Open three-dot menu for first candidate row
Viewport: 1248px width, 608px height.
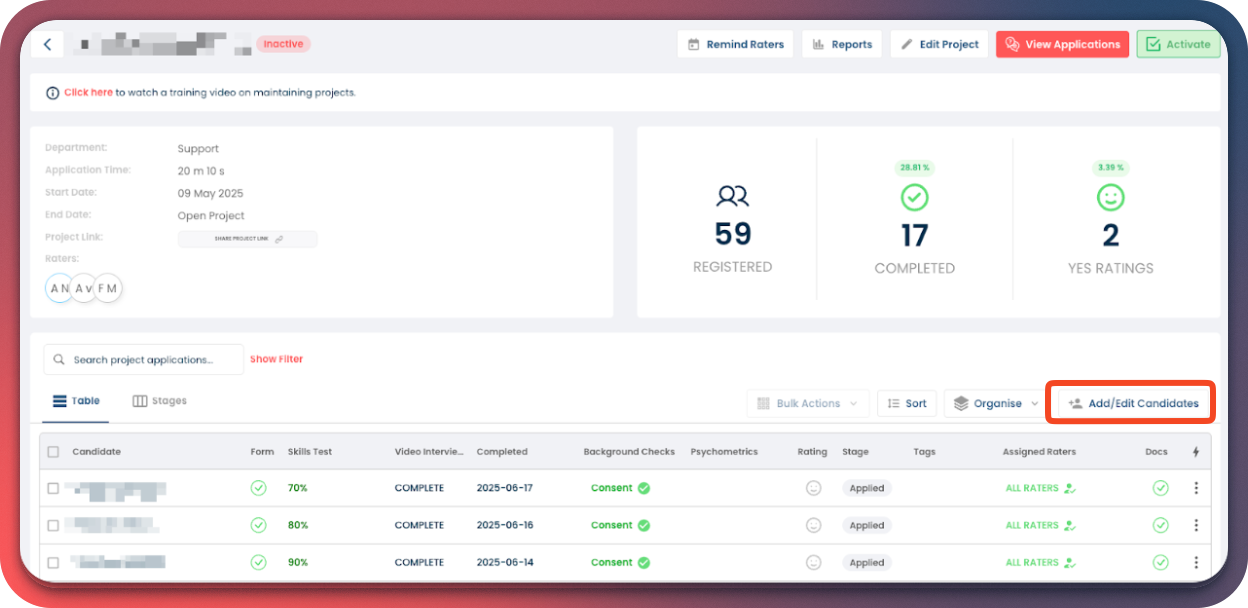click(1196, 488)
